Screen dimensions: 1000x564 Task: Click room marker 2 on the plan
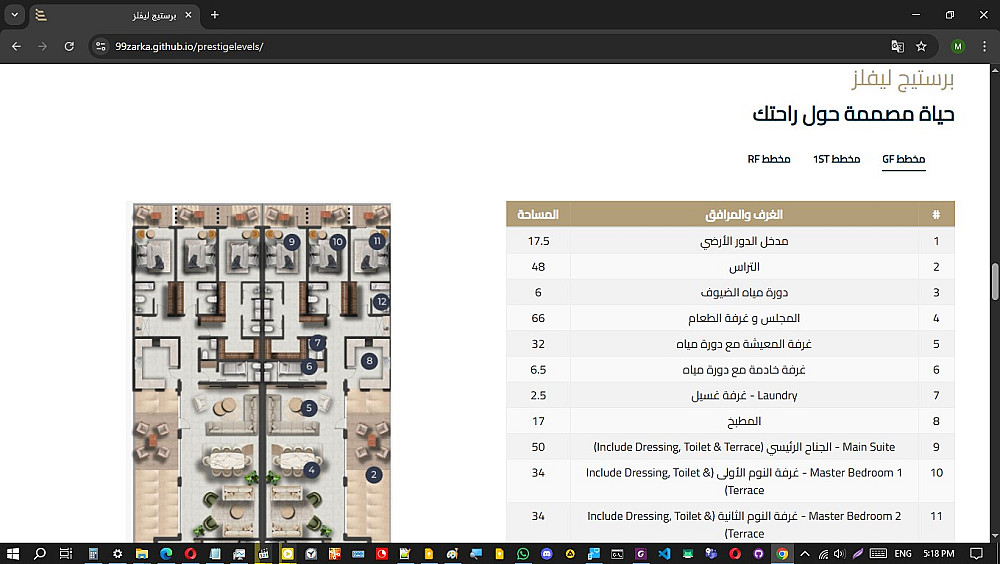(374, 475)
